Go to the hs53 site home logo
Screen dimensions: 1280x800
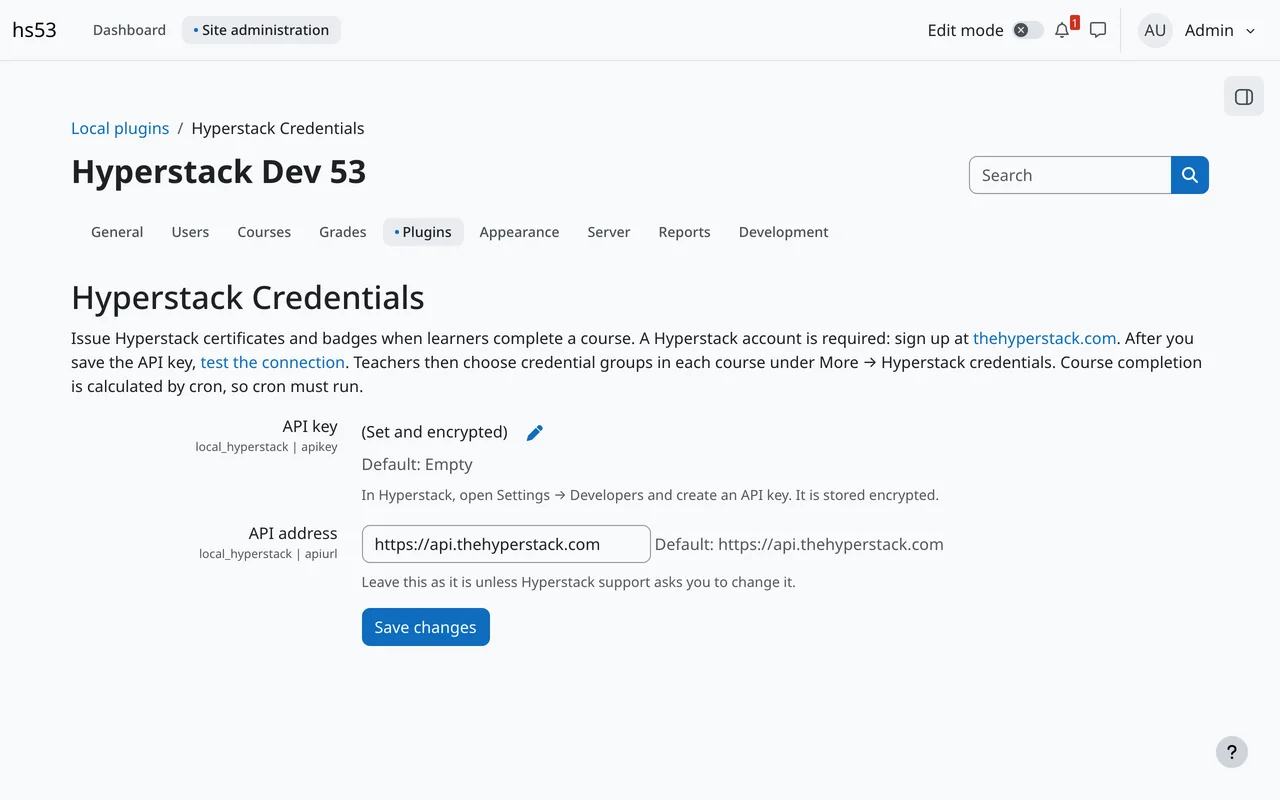click(34, 30)
